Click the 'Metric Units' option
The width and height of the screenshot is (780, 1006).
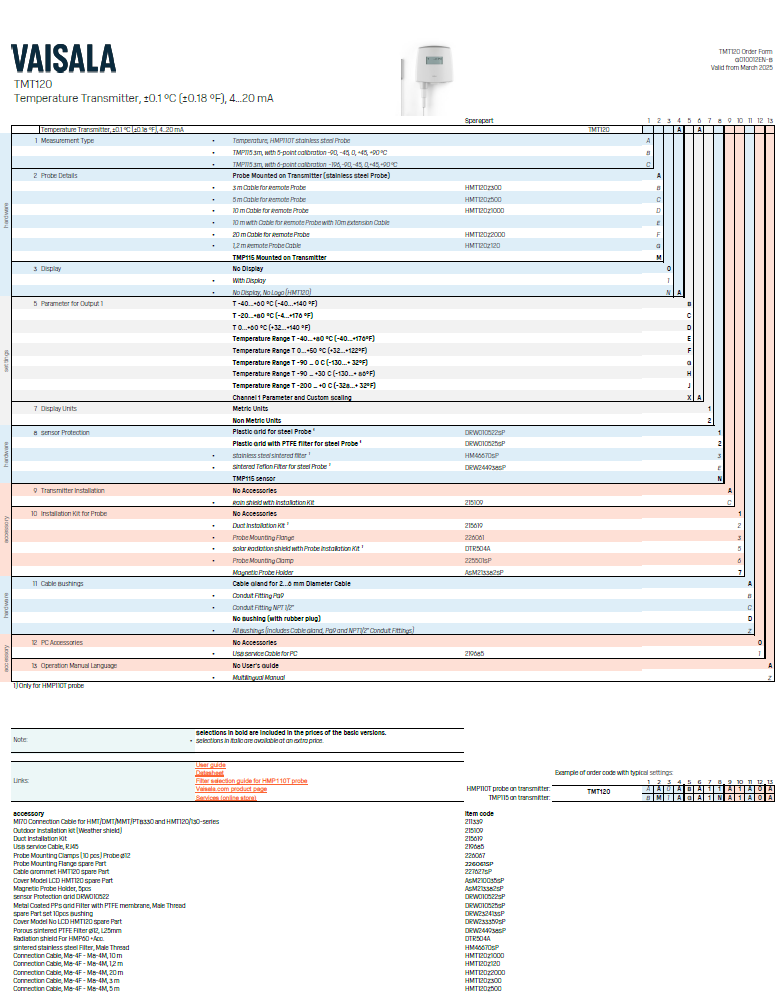click(x=250, y=409)
